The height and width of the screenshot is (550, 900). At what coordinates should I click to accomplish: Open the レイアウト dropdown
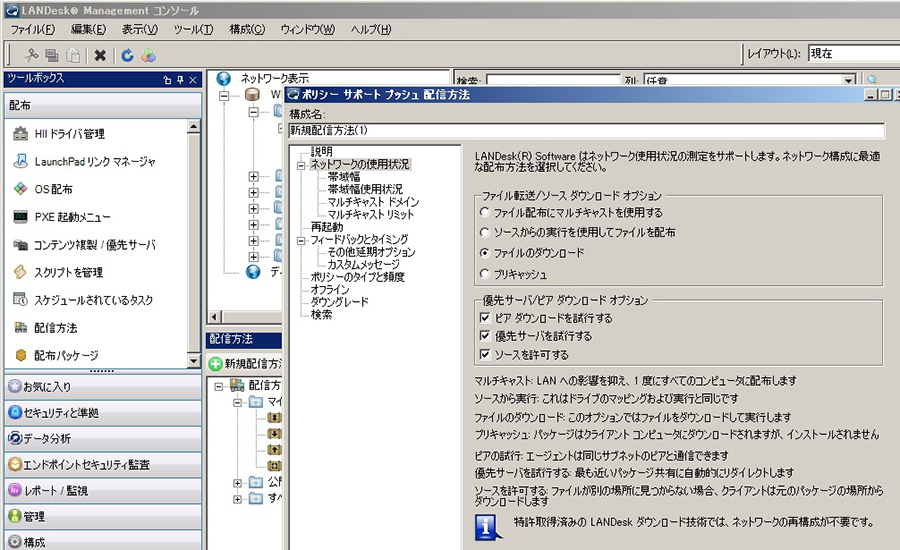click(x=852, y=54)
